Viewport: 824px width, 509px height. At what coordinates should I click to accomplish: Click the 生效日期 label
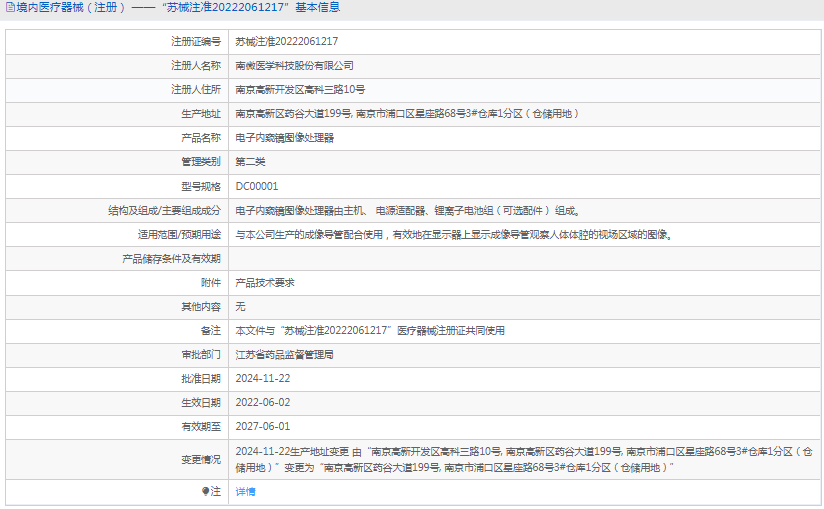pyautogui.click(x=201, y=403)
